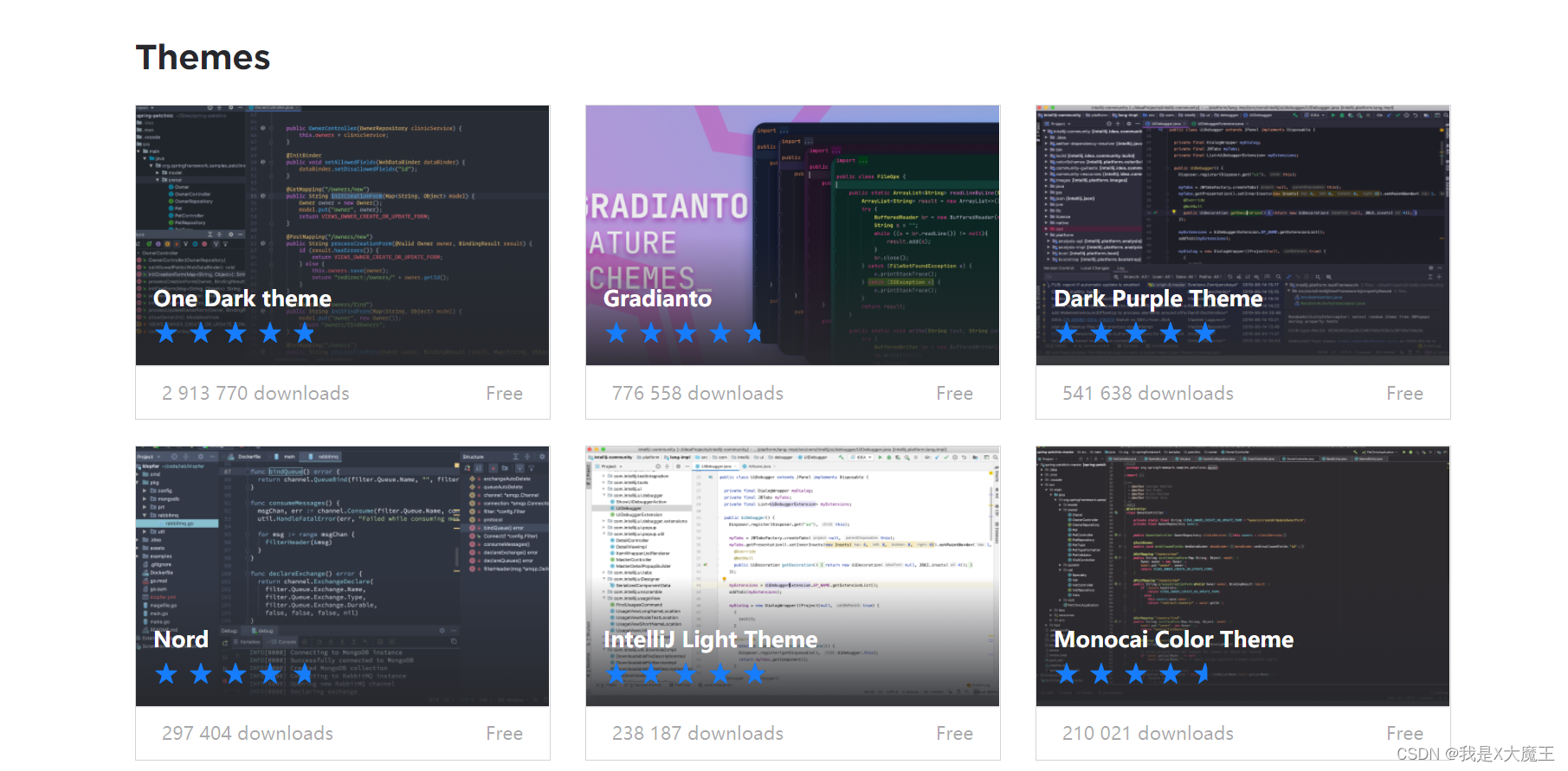The image size is (1568, 771).
Task: Click the Nord star rating
Action: point(236,674)
